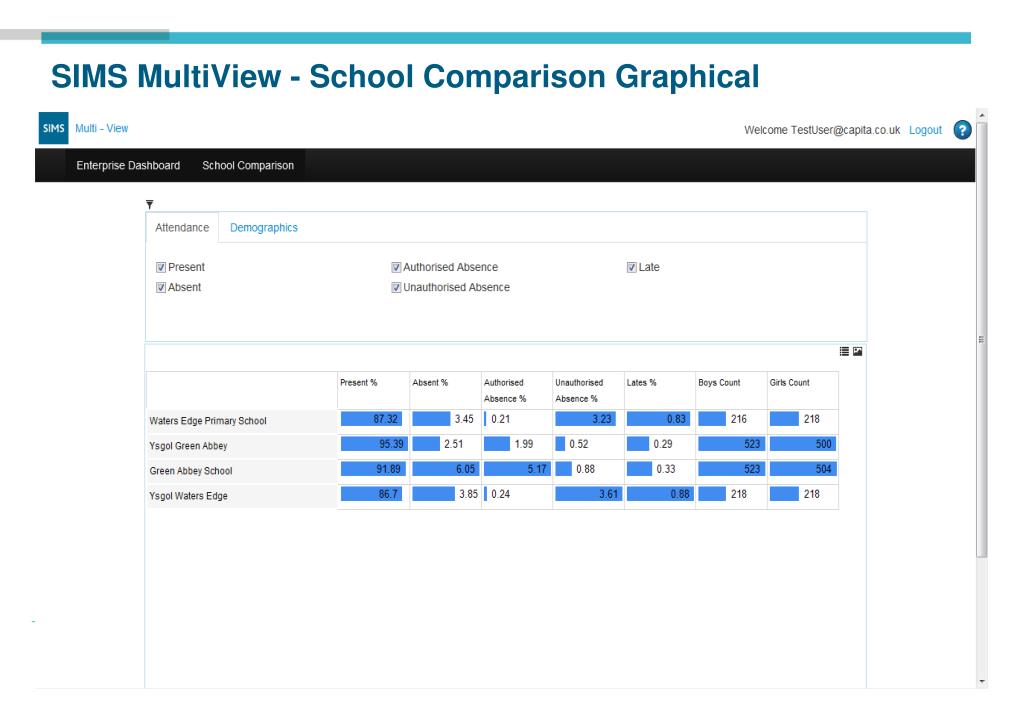Click the 3.45 absent value
The height and width of the screenshot is (708, 1023).
coord(464,419)
